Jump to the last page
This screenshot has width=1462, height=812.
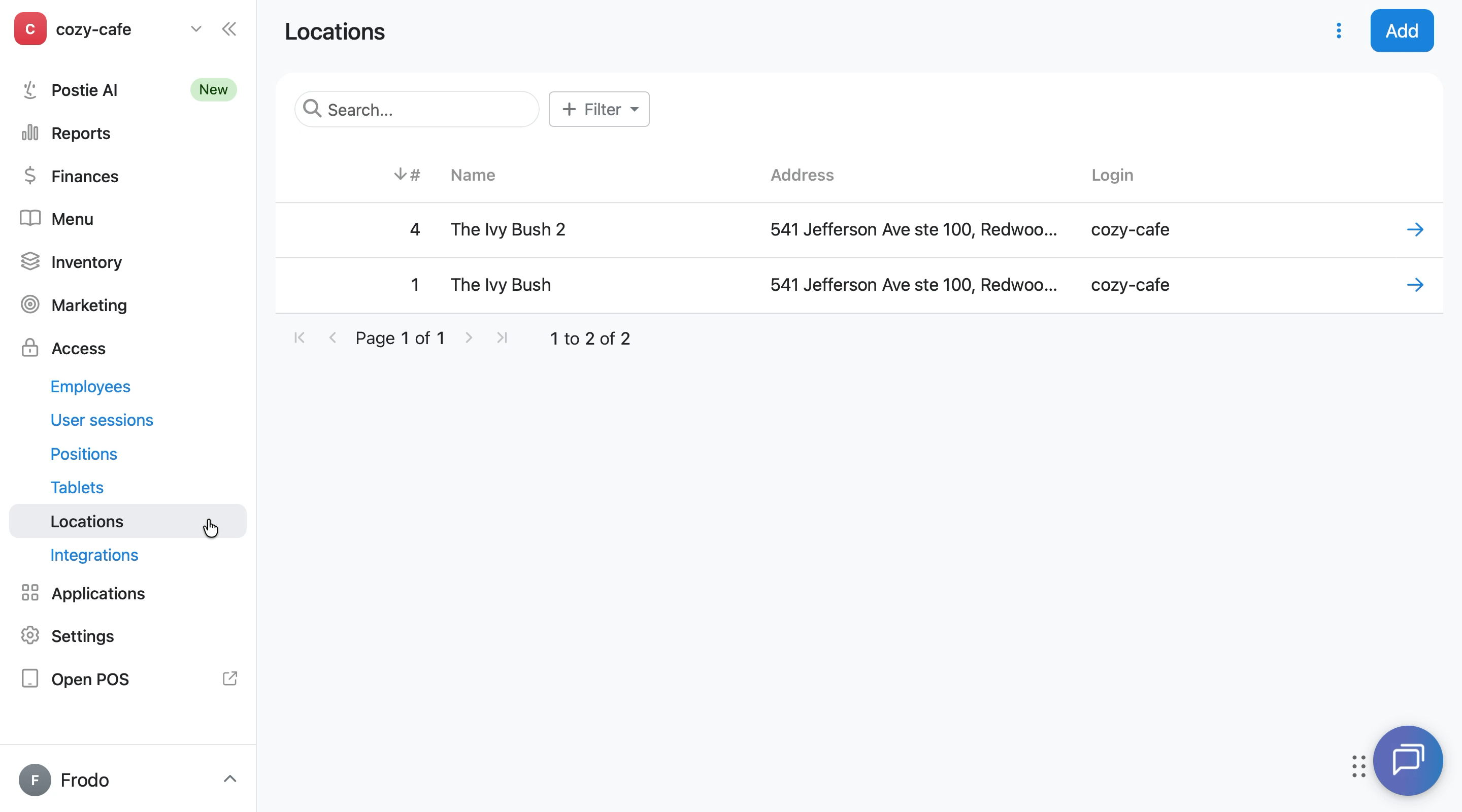click(502, 338)
